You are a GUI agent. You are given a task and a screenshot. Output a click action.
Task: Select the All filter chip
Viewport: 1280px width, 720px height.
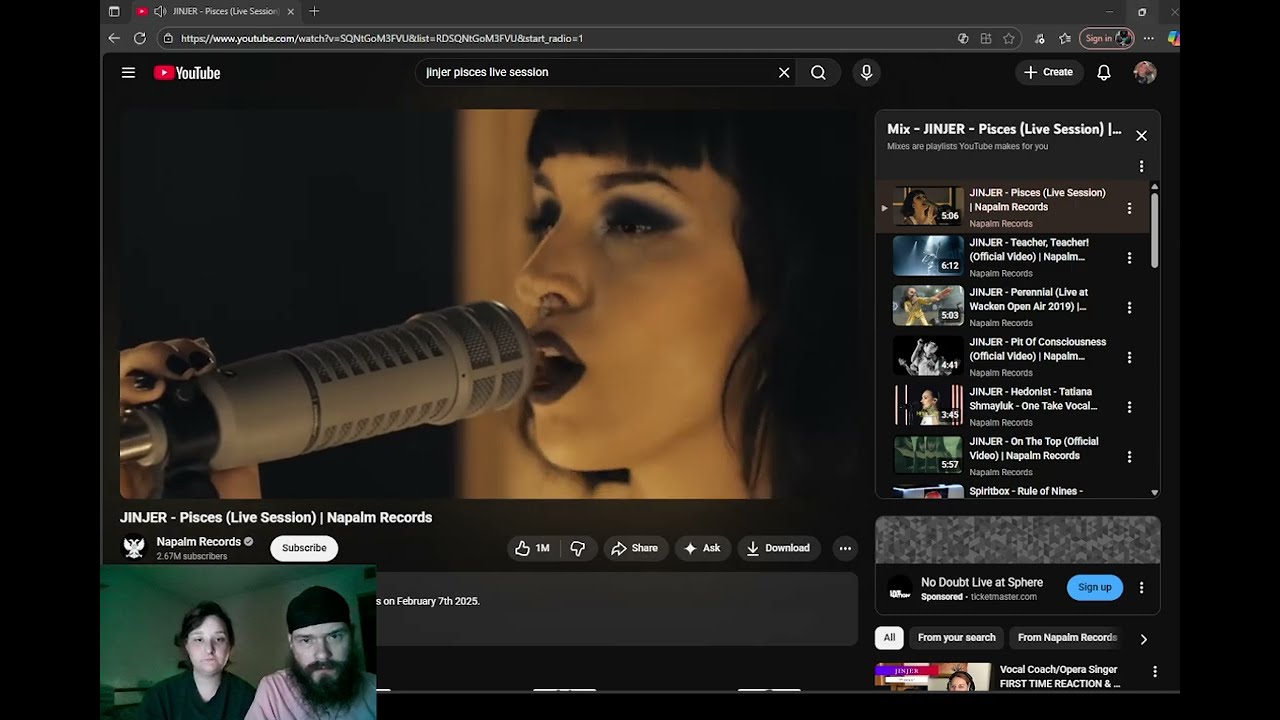(889, 638)
